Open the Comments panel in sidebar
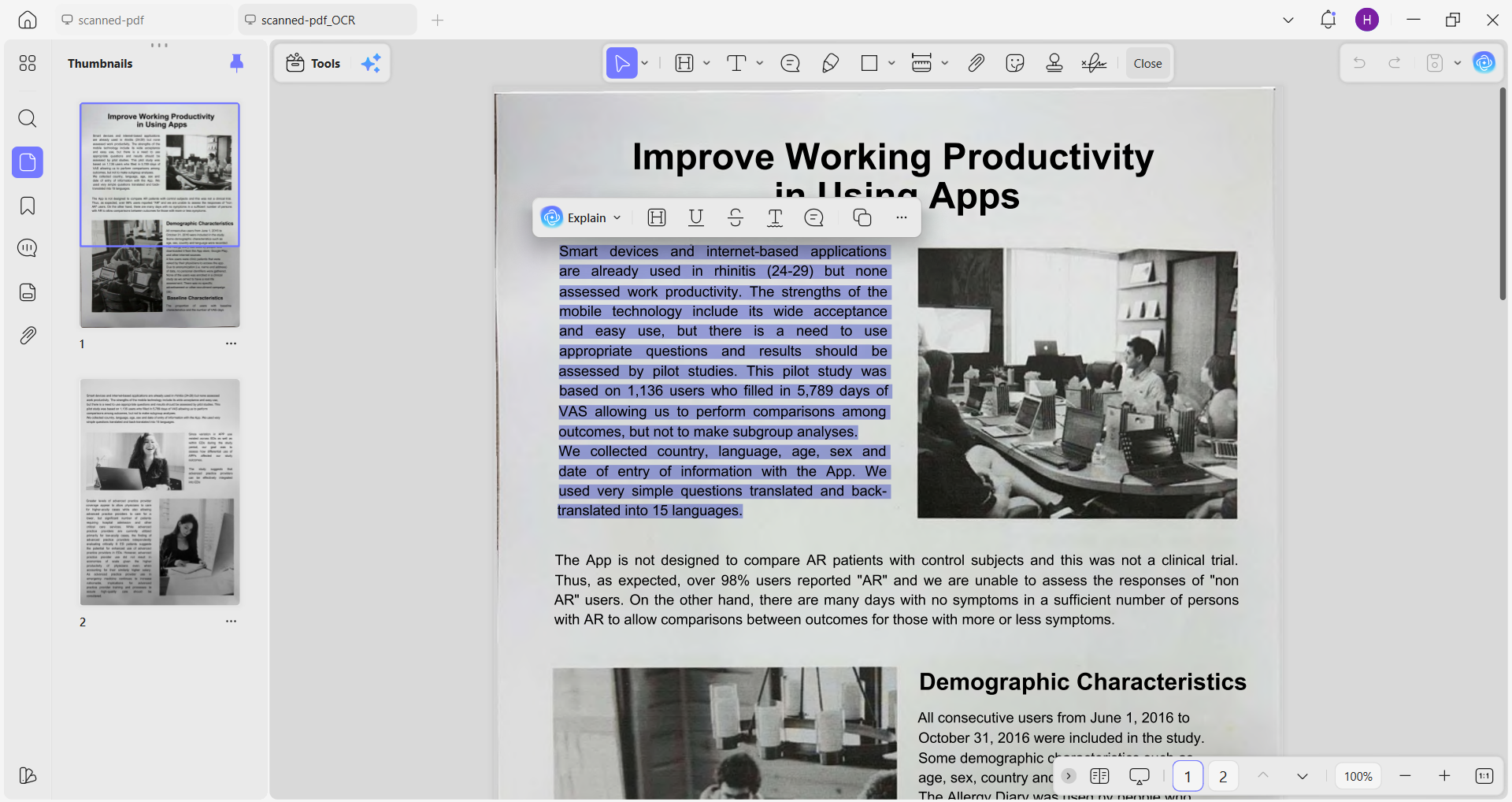 point(28,248)
